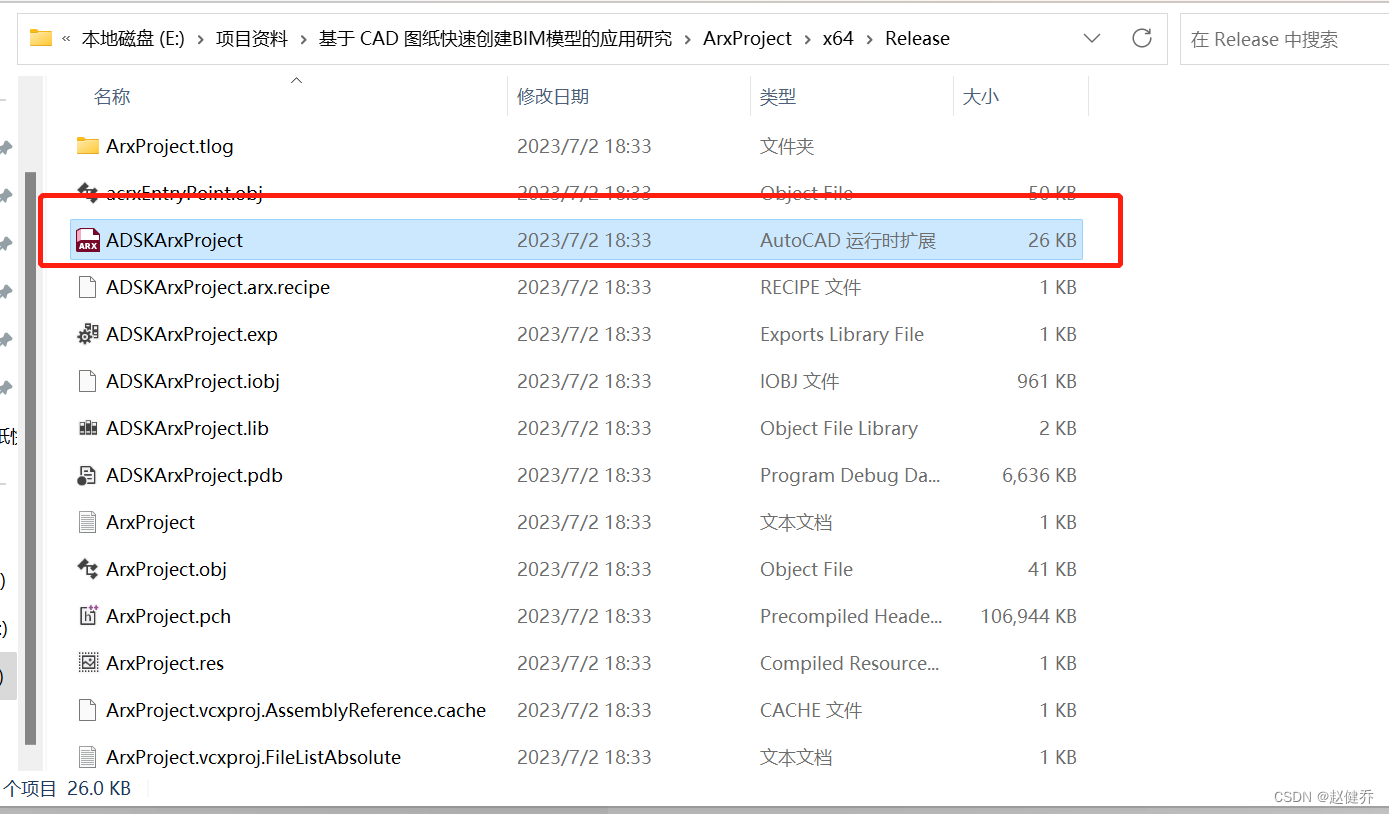Screen dimensions: 1389x814
Task: Select the ArxProject.res file name
Action: 165,663
